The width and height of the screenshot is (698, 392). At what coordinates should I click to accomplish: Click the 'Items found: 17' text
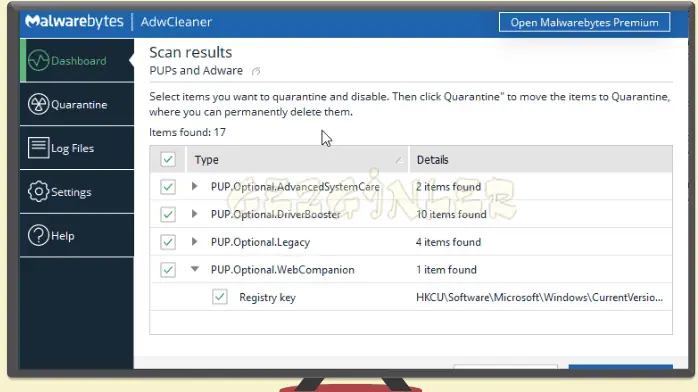187,132
